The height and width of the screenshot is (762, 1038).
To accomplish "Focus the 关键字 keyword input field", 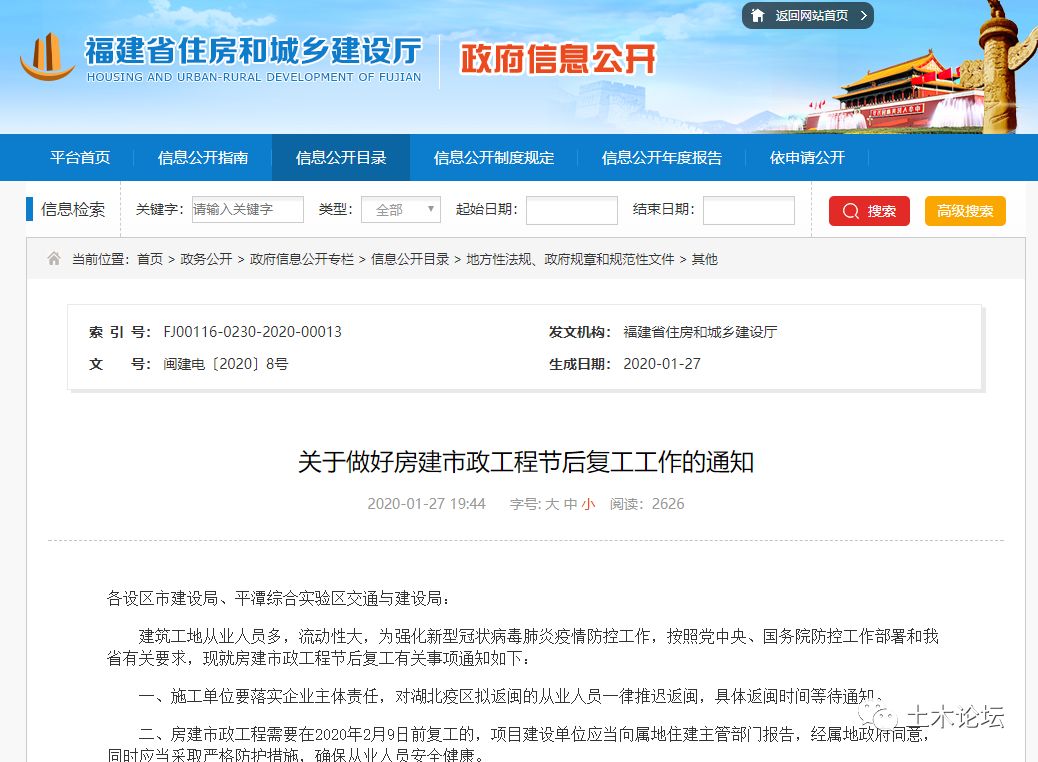I will click(x=247, y=210).
